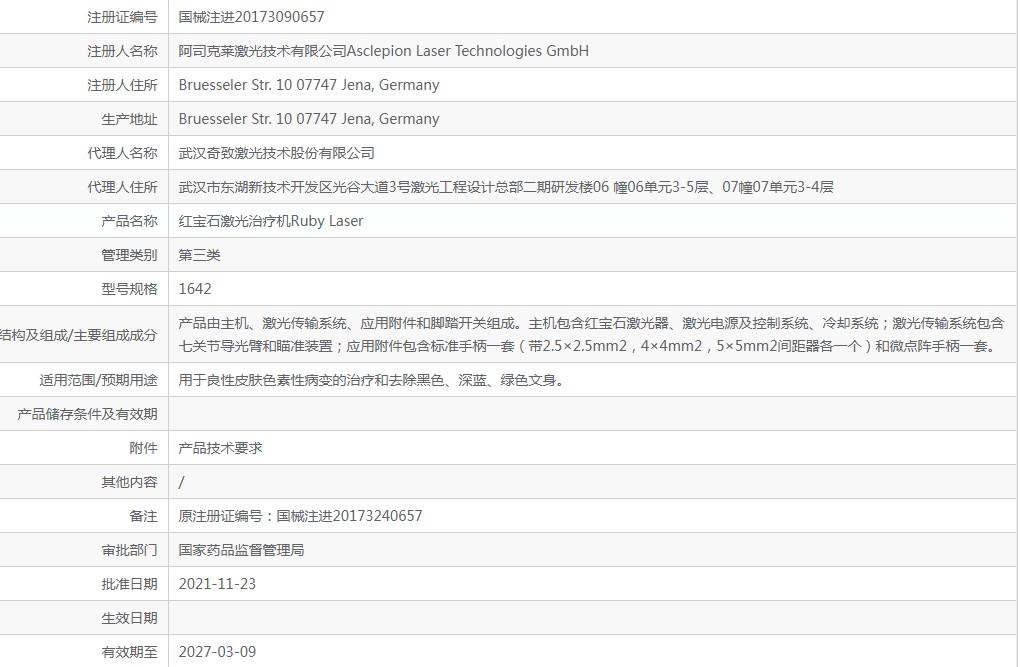Select expiry date 2027-03-09
This screenshot has height=667, width=1020.
coord(217,652)
